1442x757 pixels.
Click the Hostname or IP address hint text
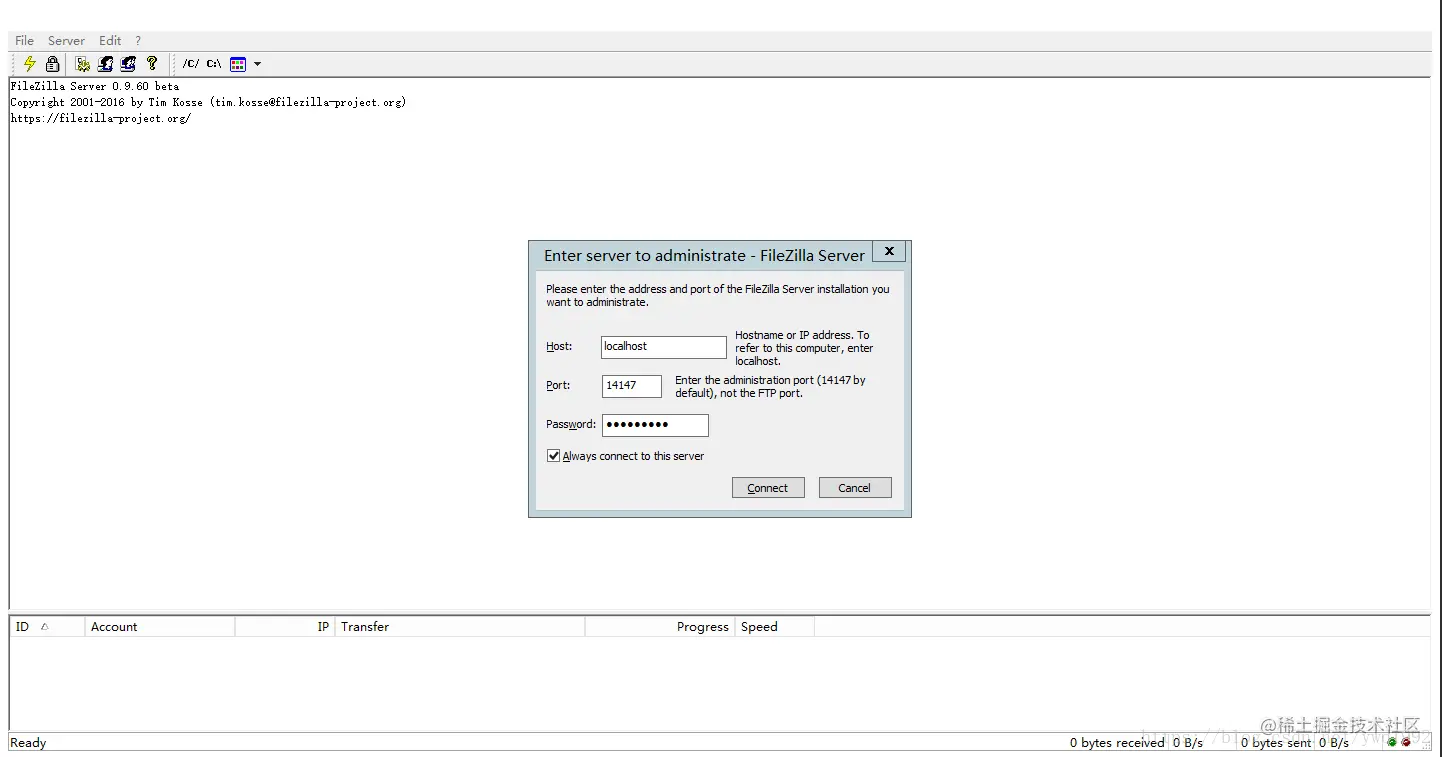coord(804,348)
